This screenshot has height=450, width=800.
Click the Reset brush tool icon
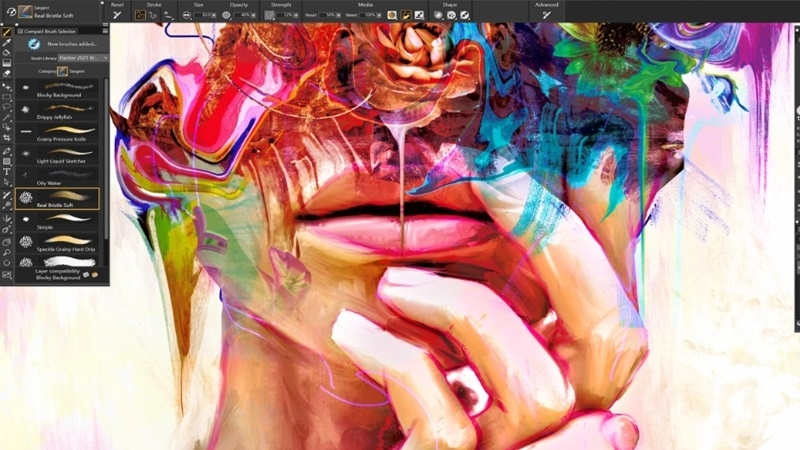117,15
